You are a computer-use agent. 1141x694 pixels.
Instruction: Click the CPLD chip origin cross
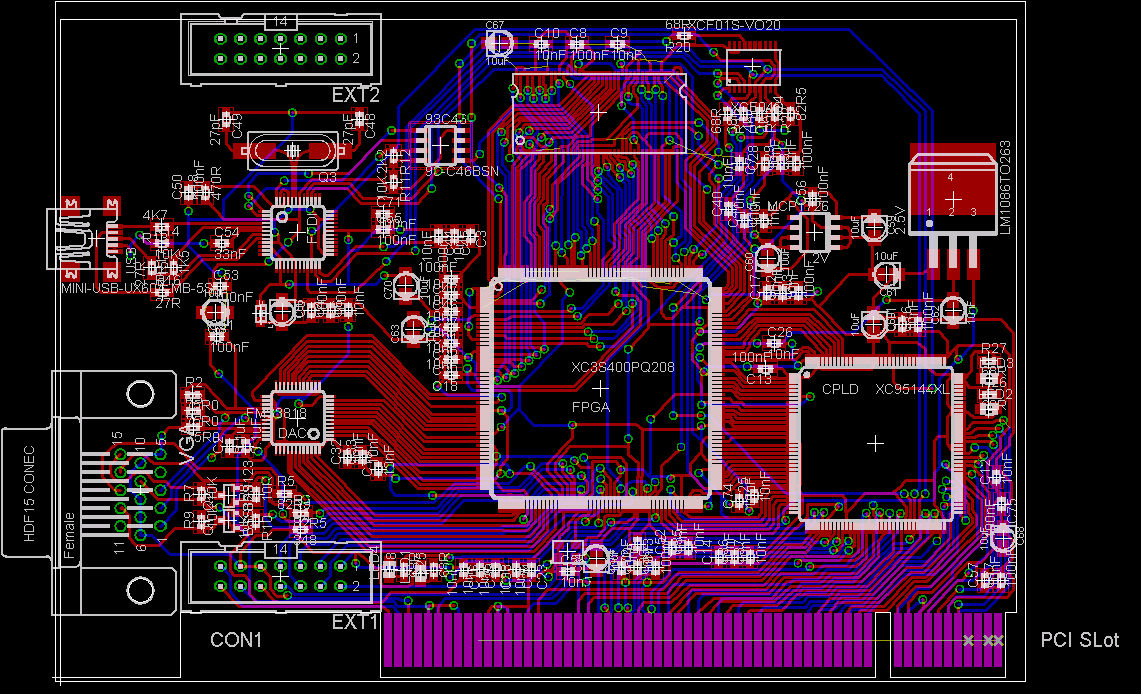[x=875, y=442]
